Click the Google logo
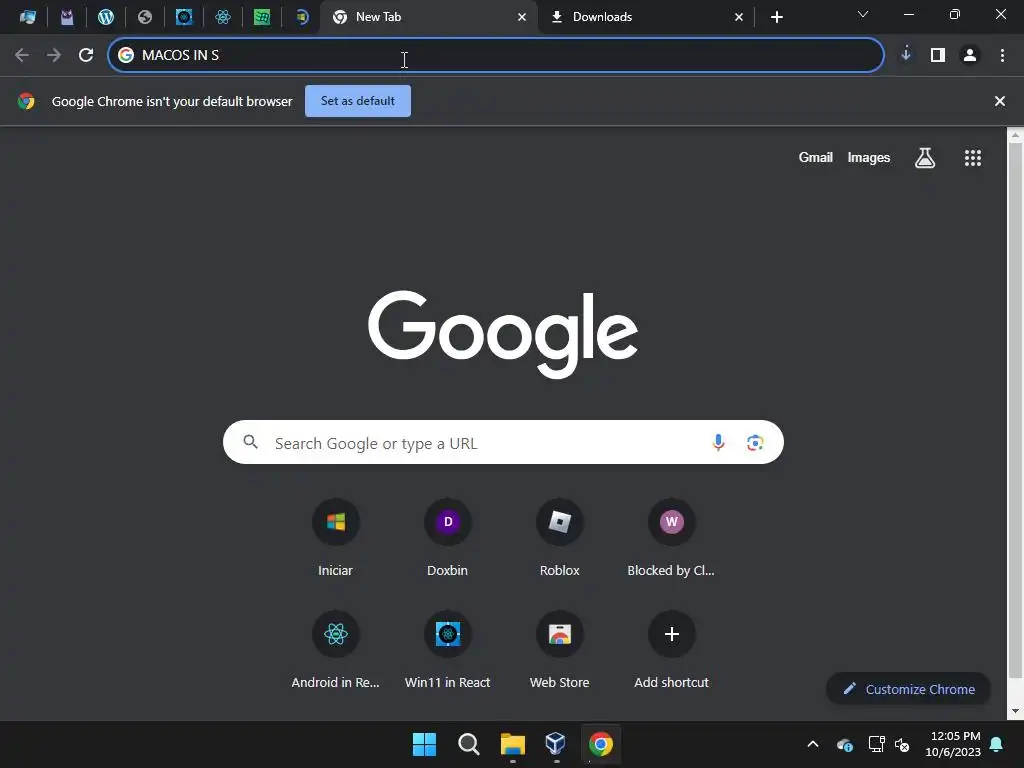This screenshot has height=768, width=1024. point(503,334)
